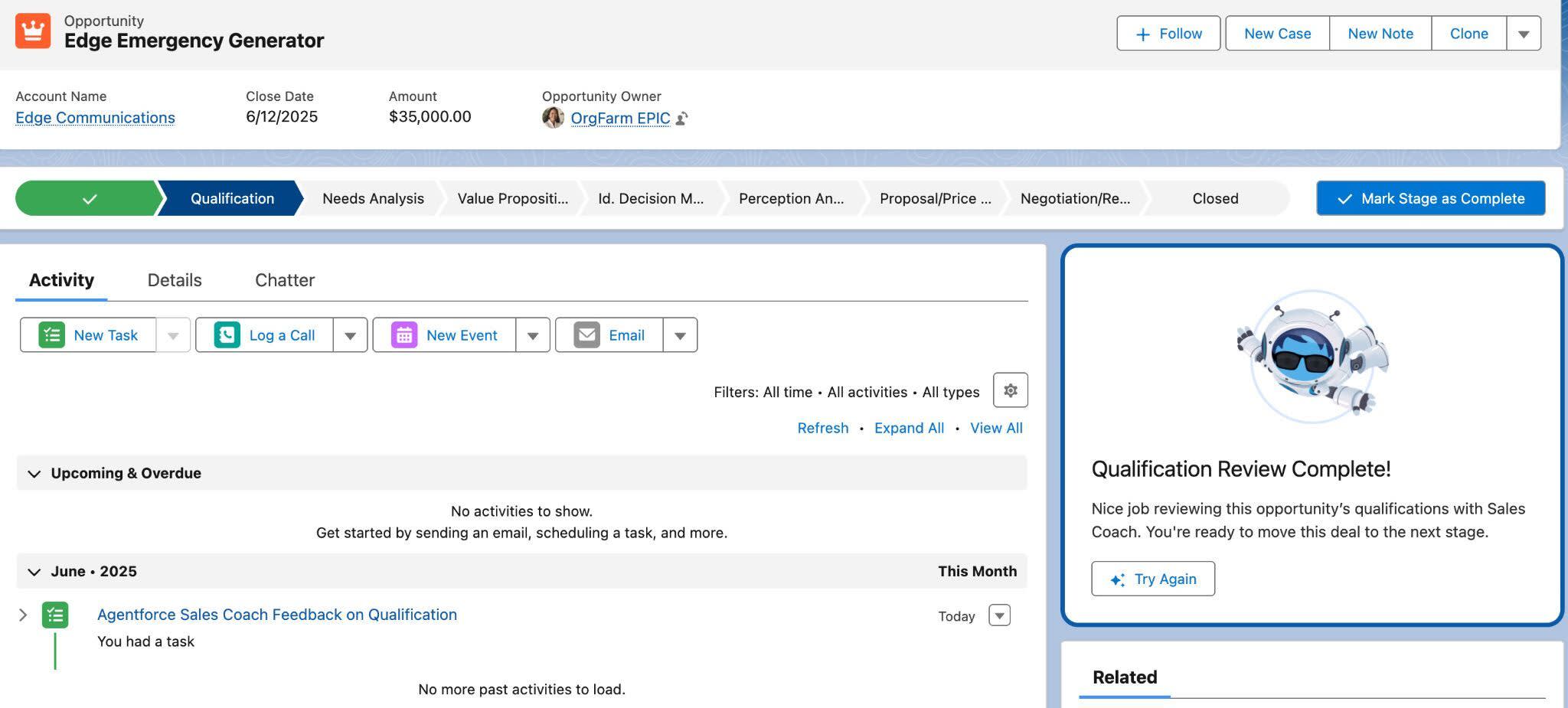Viewport: 1568px width, 708px height.
Task: Switch to the Activity tab
Action: (x=61, y=280)
